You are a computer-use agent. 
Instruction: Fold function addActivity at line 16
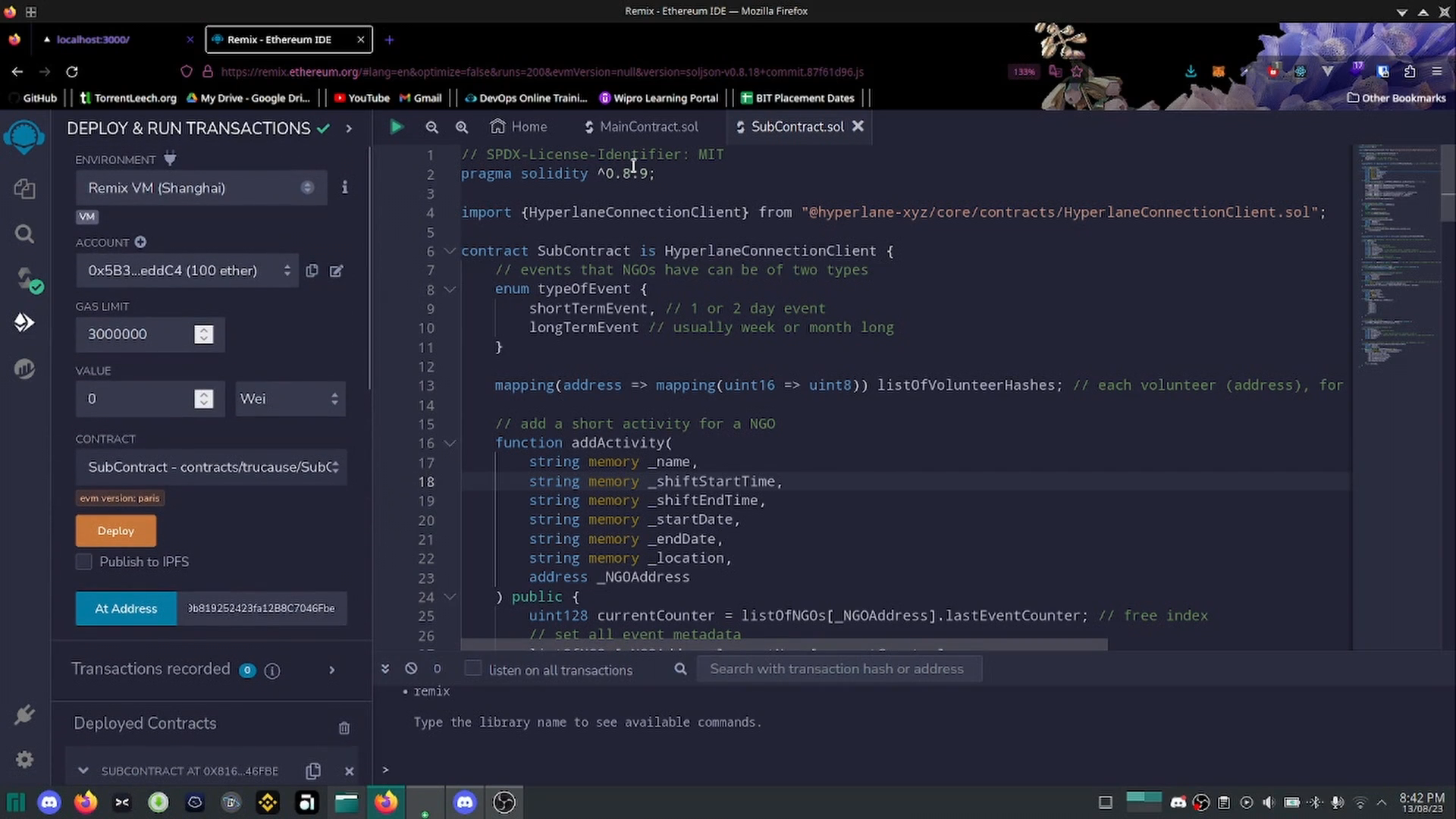(450, 443)
